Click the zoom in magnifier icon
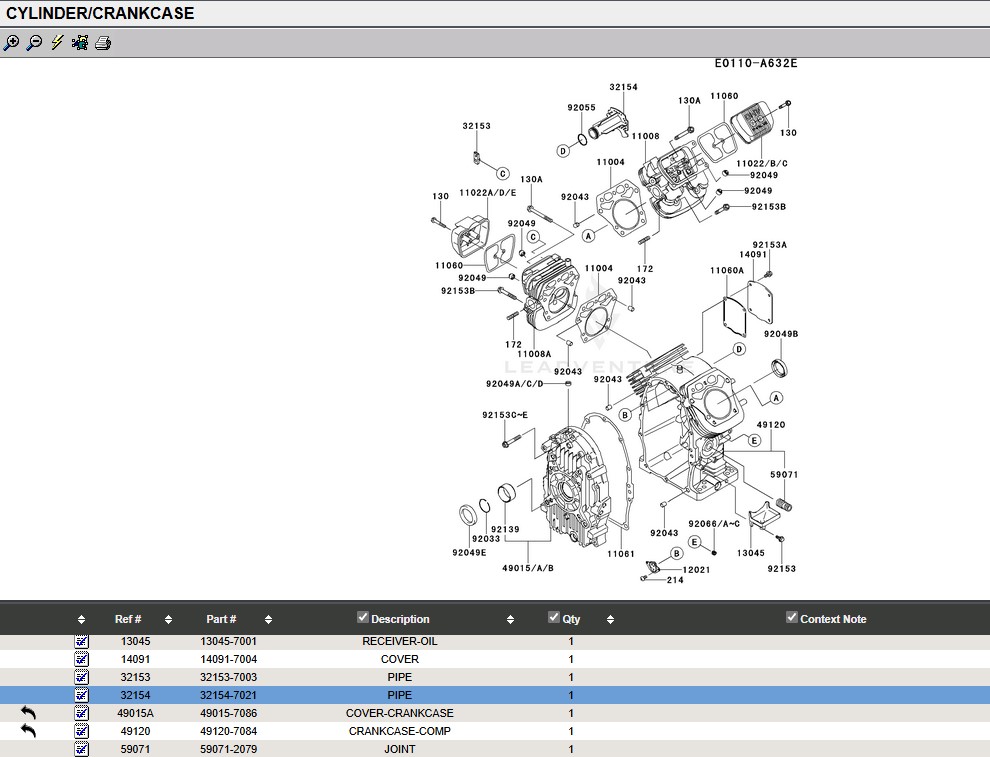Screen dimensions: 990x757 point(11,43)
